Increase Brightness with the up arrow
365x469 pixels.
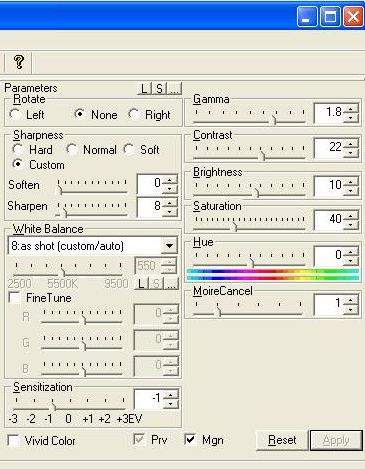pyautogui.click(x=351, y=182)
